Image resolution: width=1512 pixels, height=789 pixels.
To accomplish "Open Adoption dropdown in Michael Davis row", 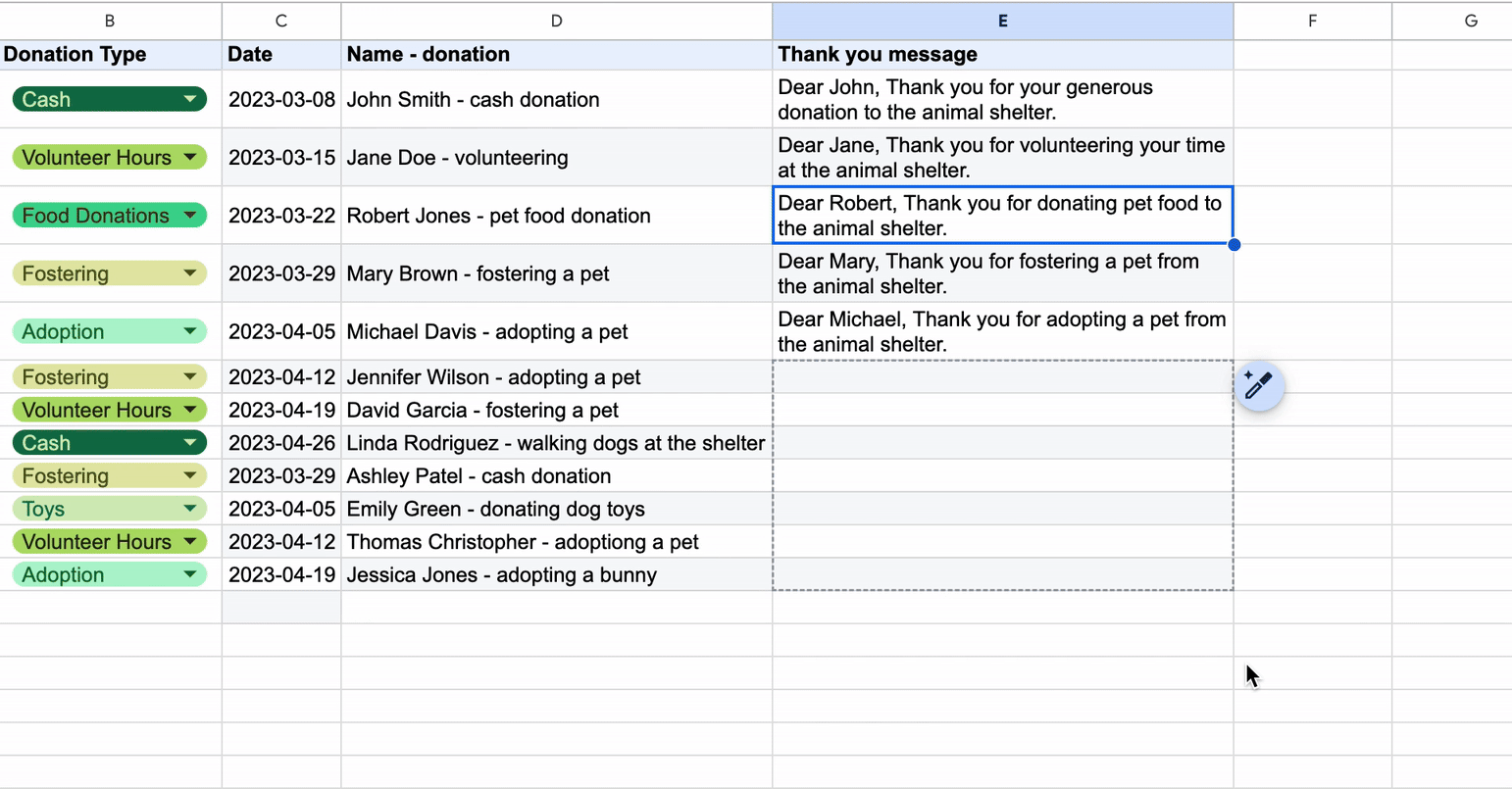I will point(190,331).
